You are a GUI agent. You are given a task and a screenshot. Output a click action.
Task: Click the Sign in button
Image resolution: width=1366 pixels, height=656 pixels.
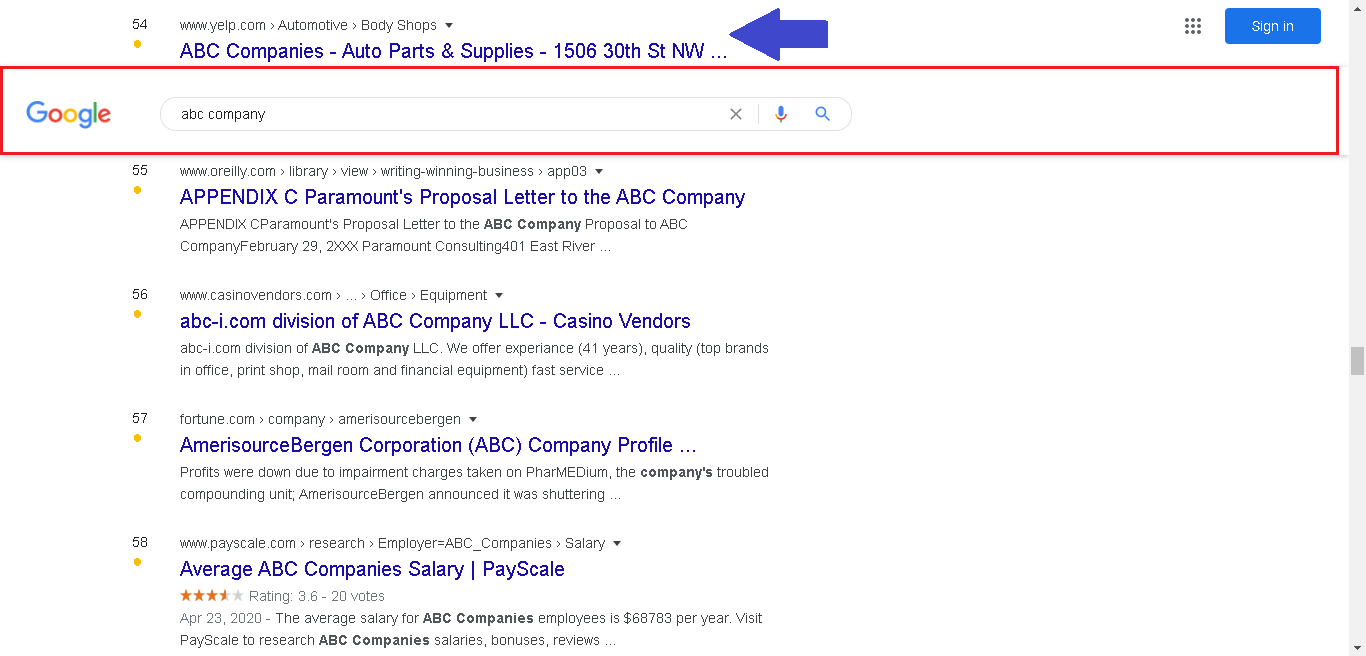[1273, 26]
